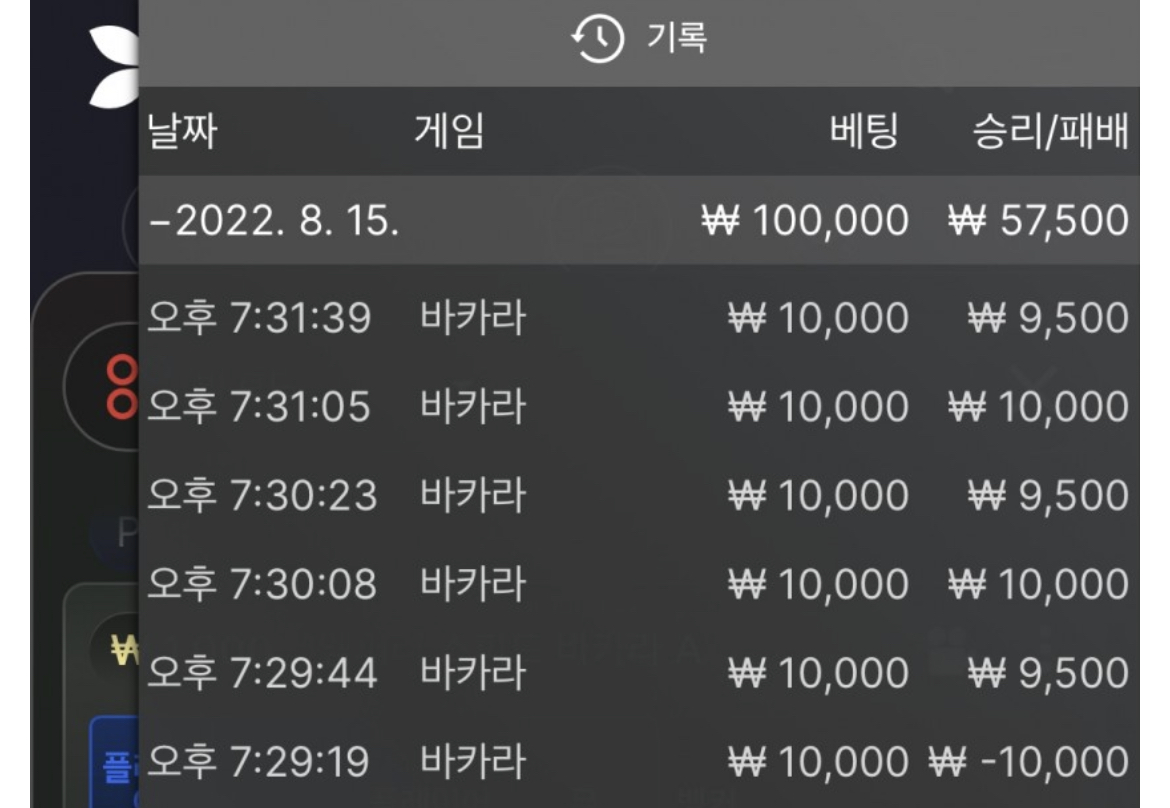This screenshot has width=1170, height=808.
Task: Click the ₩ 57,500 daily win total
Action: pyautogui.click(x=1037, y=220)
